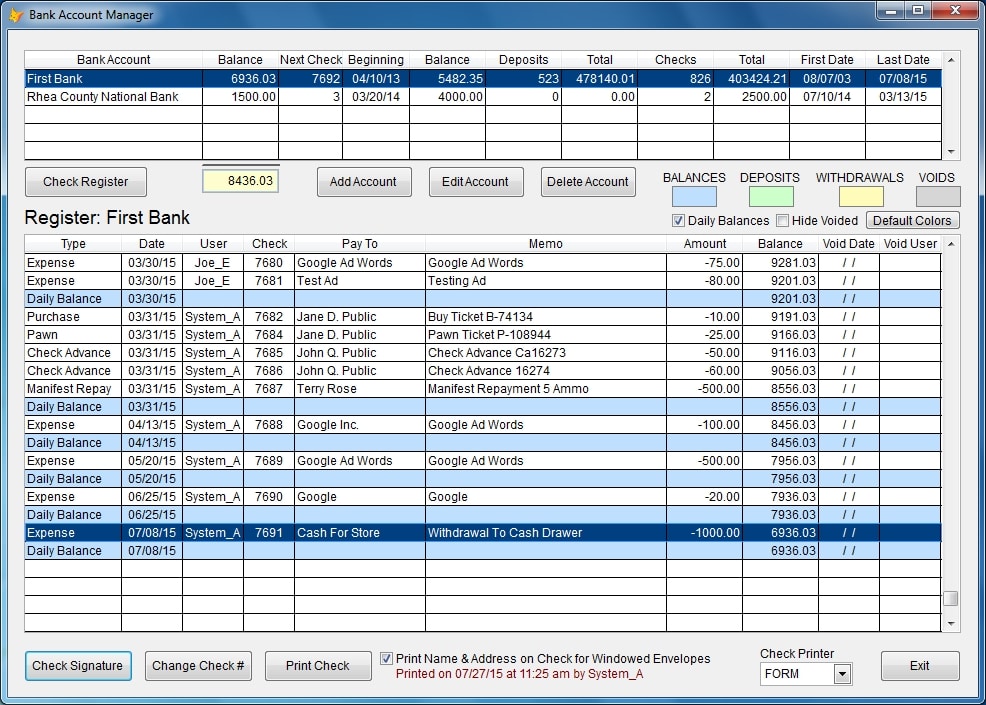986x705 pixels.
Task: Pick the BALANCES color swatch
Action: point(695,193)
